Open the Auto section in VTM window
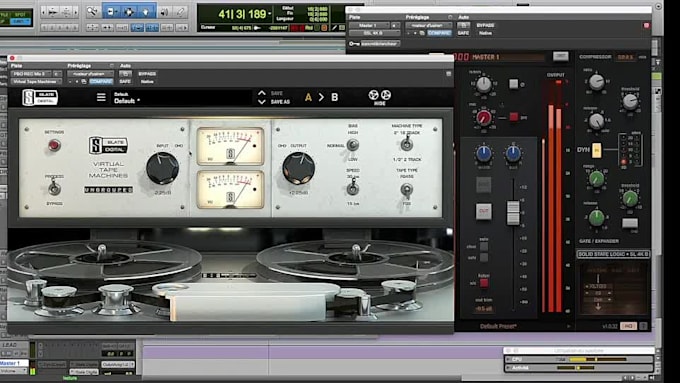 click(125, 65)
